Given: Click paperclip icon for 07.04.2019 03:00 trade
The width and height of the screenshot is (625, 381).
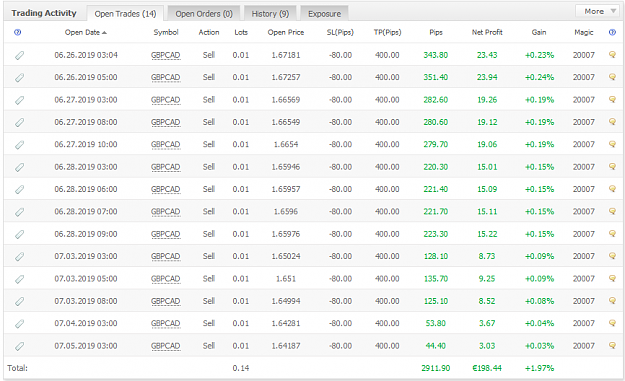Looking at the screenshot, I should (19, 323).
